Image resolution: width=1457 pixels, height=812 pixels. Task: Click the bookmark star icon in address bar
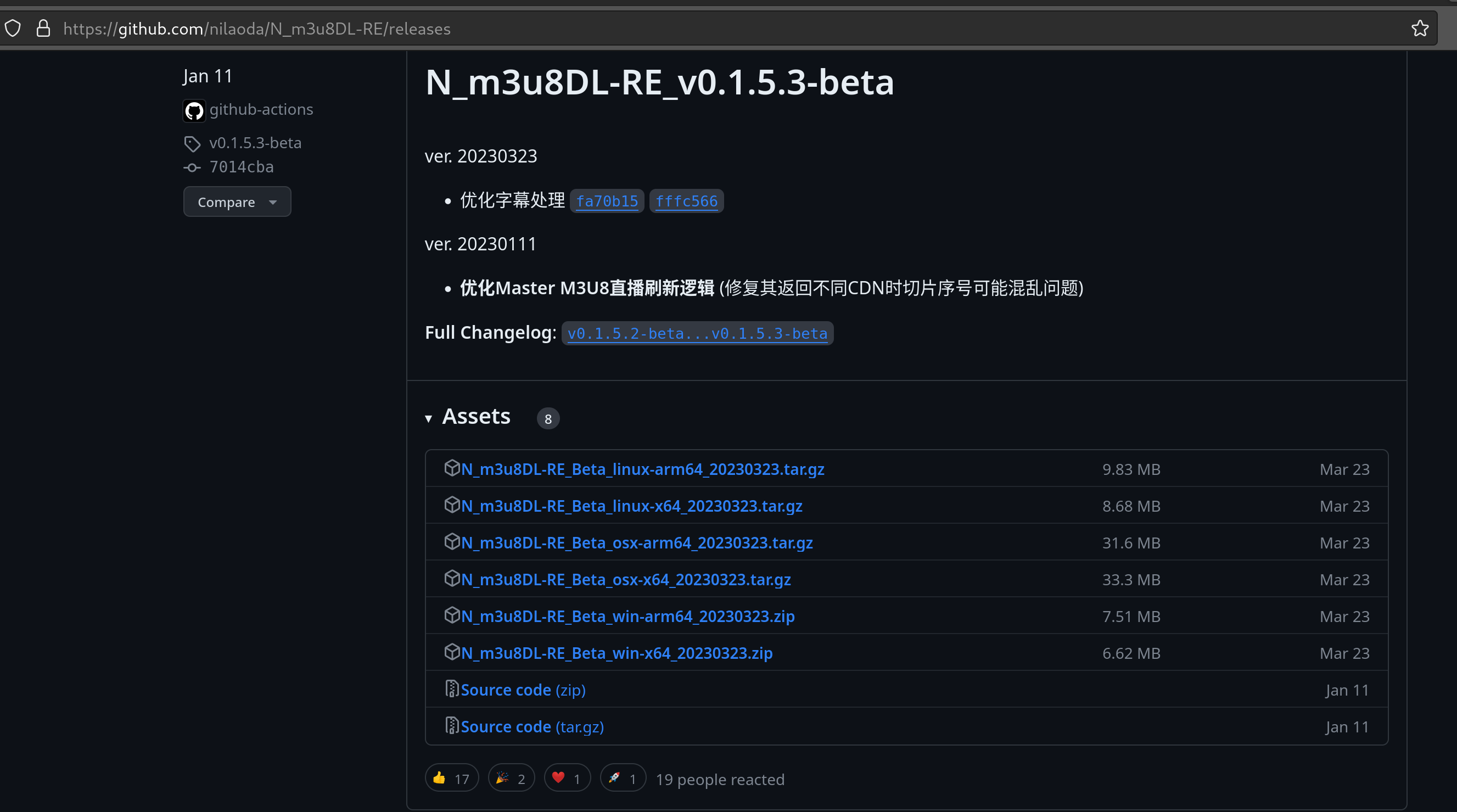(x=1420, y=28)
